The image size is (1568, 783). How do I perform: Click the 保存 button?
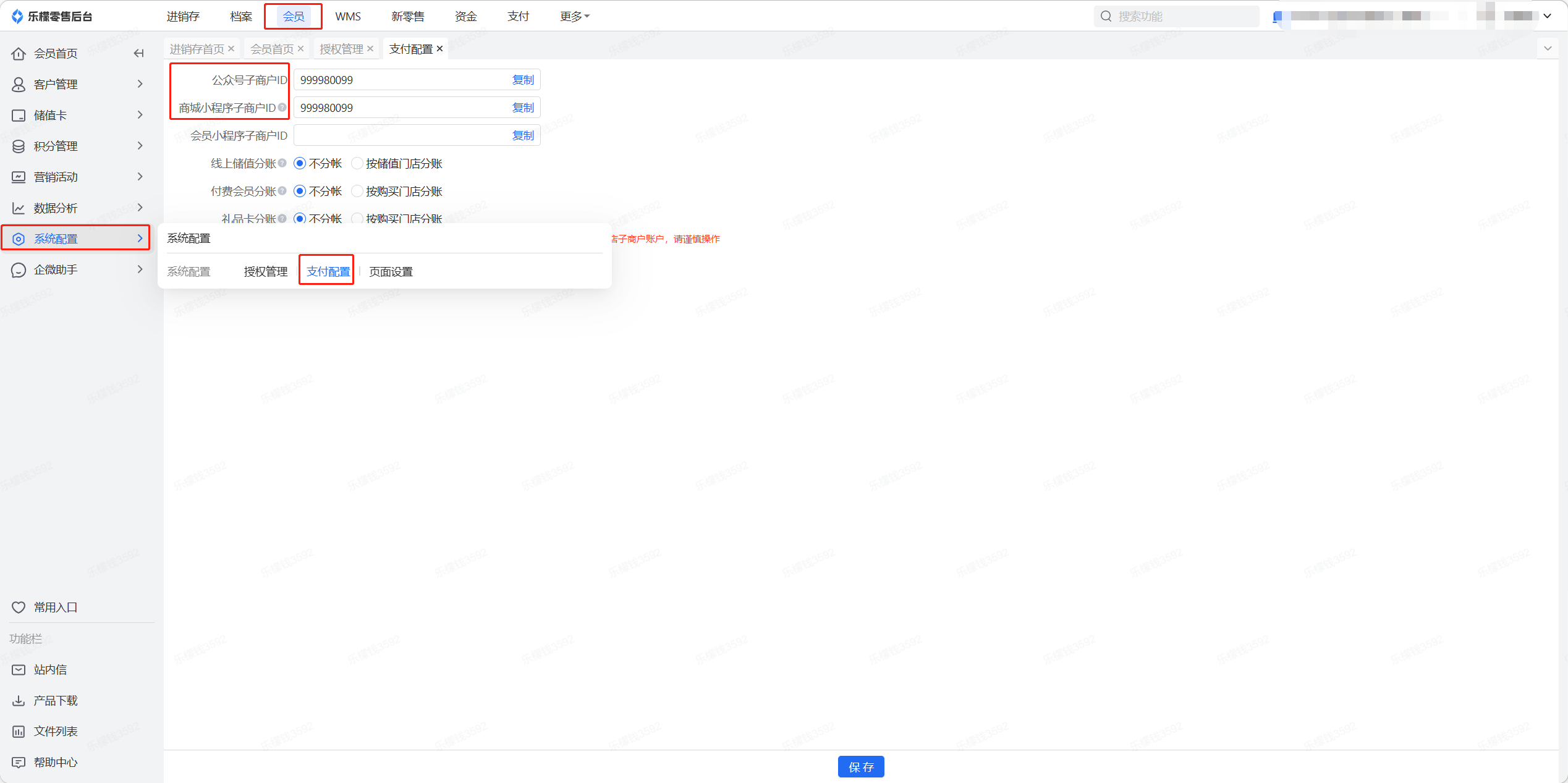pyautogui.click(x=861, y=767)
